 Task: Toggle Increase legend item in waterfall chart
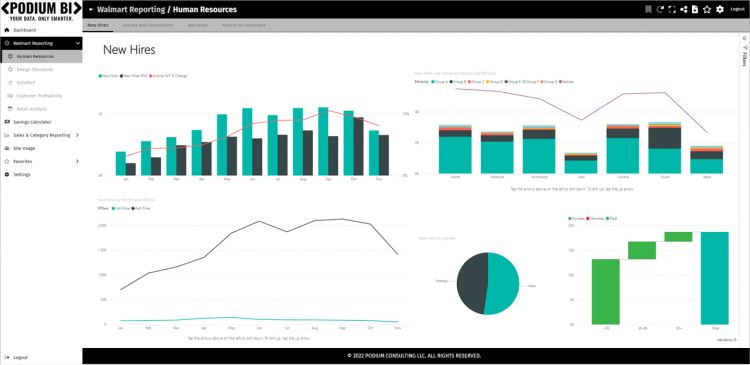(577, 218)
